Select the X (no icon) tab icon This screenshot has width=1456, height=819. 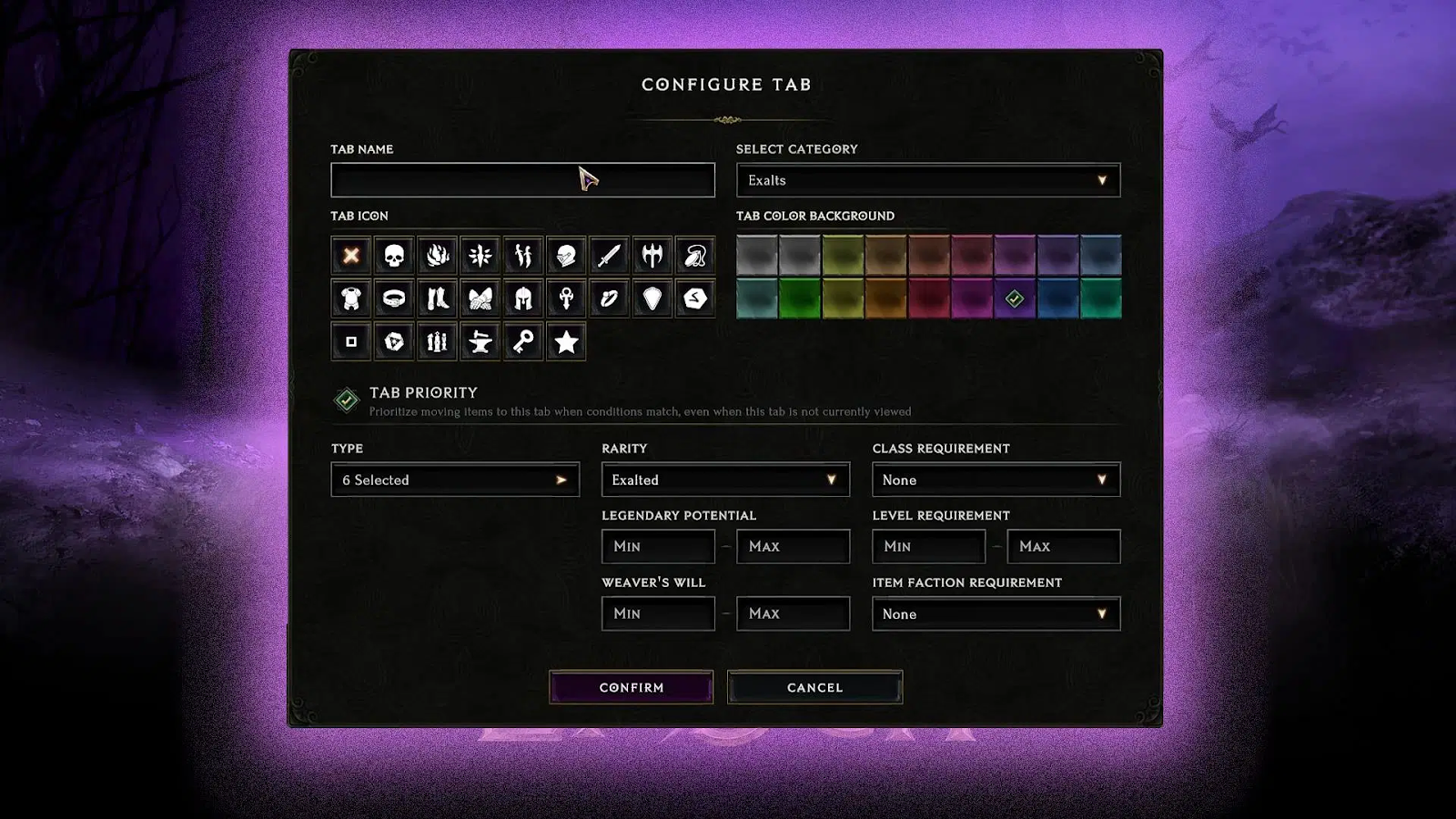click(x=351, y=256)
